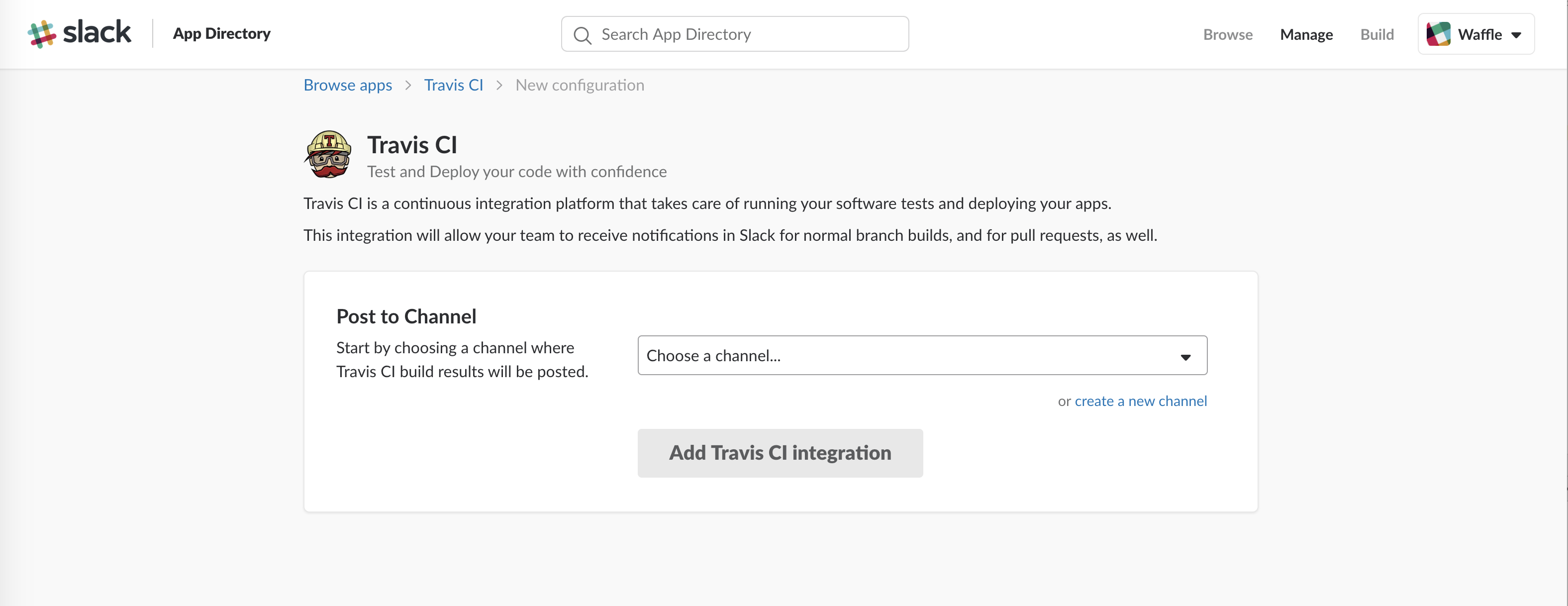1568x606 pixels.
Task: Click create a new channel link
Action: [x=1140, y=402]
